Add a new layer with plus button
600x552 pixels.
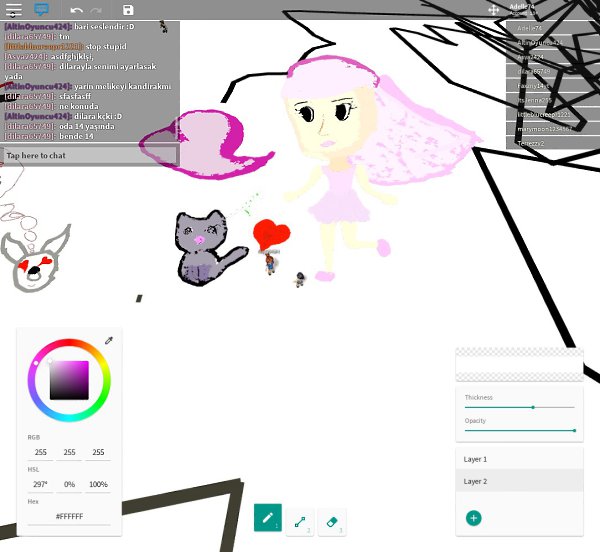pyautogui.click(x=473, y=518)
